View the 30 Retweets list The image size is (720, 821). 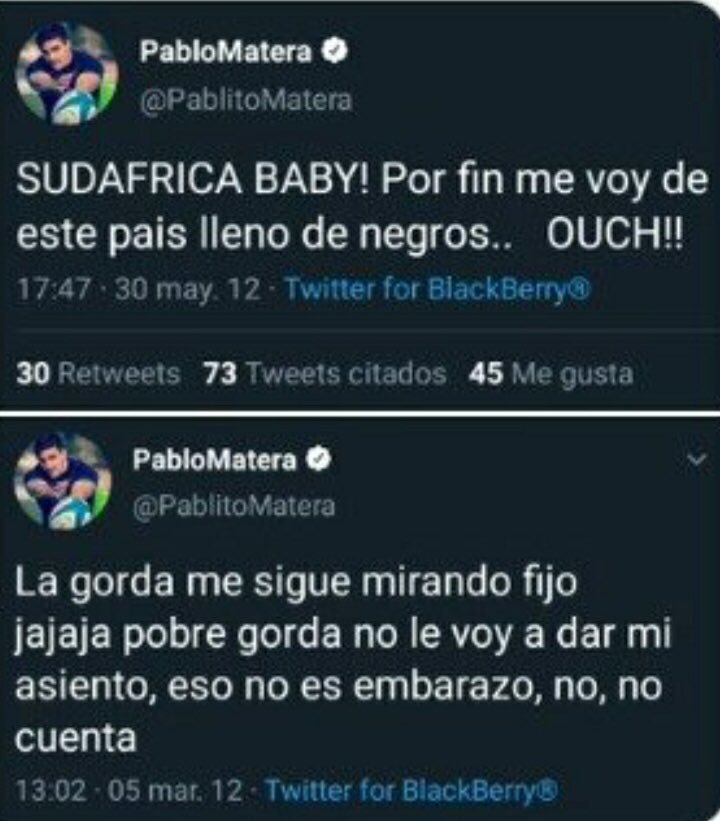[x=98, y=374]
